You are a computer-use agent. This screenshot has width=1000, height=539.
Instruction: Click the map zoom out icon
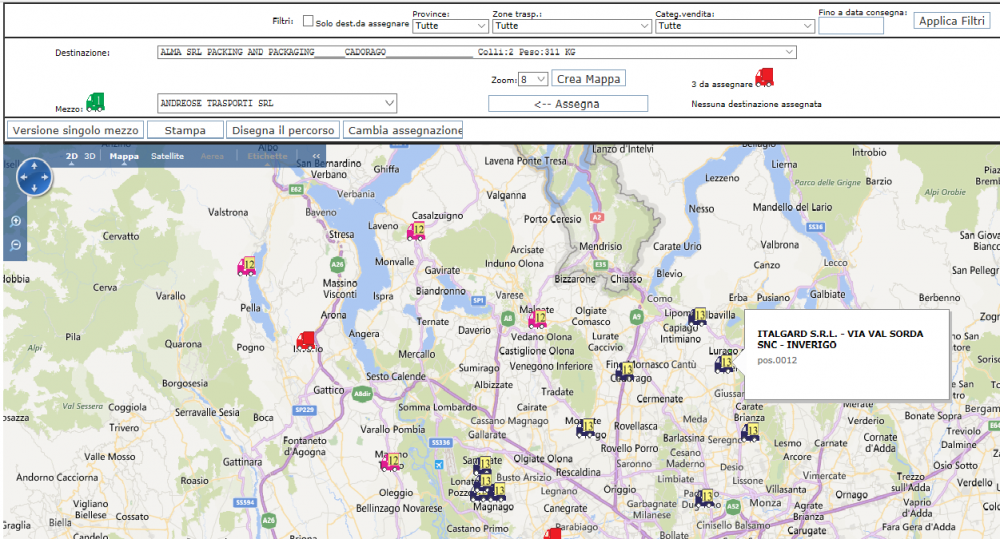tap(15, 246)
